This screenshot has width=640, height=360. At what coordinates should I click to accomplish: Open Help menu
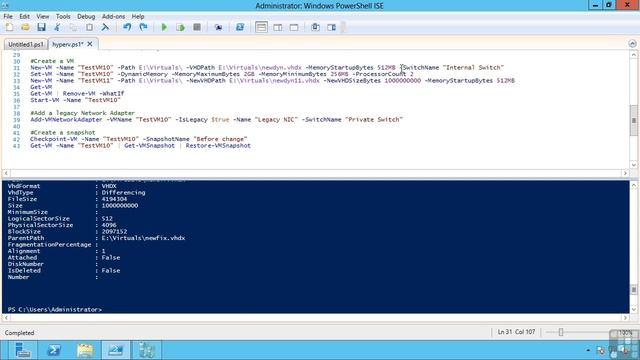point(138,16)
